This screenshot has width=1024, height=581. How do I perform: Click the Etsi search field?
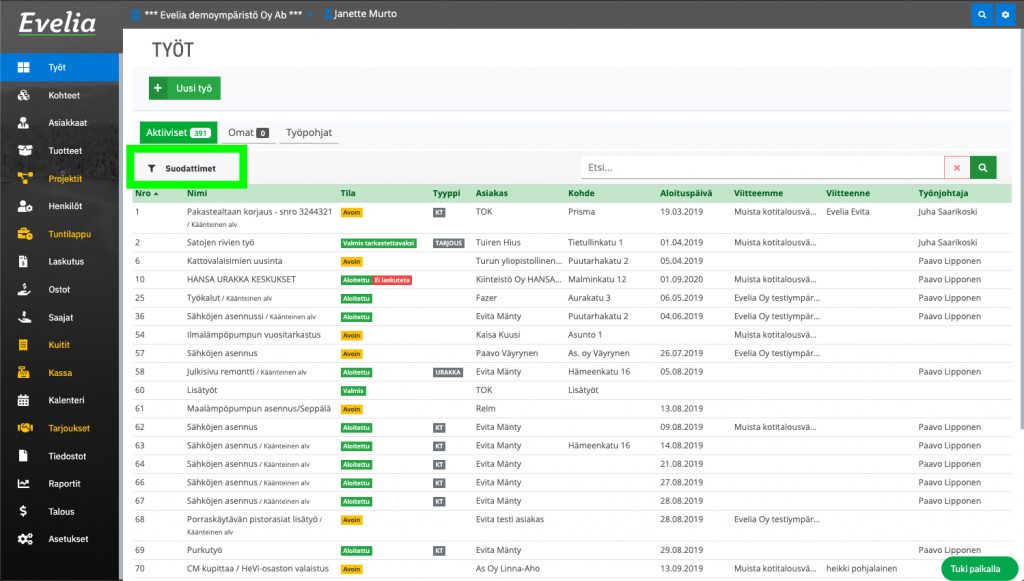tap(762, 168)
